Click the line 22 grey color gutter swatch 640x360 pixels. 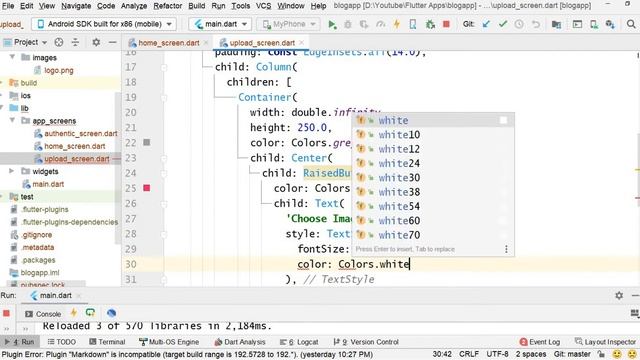pos(147,142)
